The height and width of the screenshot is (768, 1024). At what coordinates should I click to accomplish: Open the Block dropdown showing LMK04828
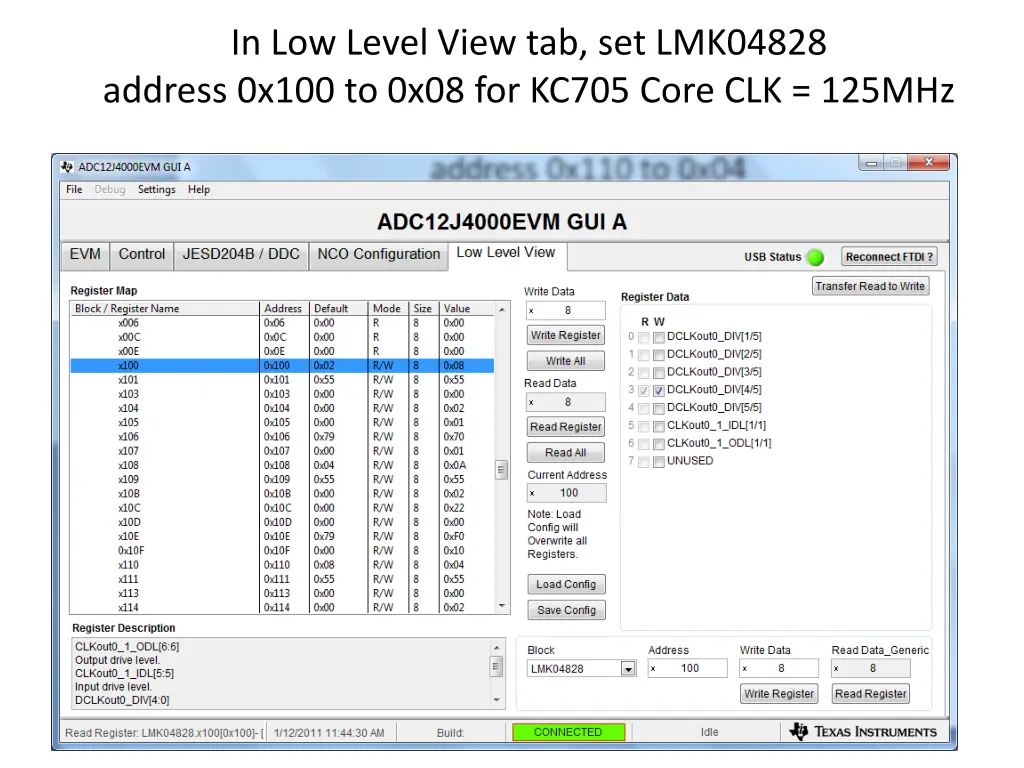tap(628, 669)
